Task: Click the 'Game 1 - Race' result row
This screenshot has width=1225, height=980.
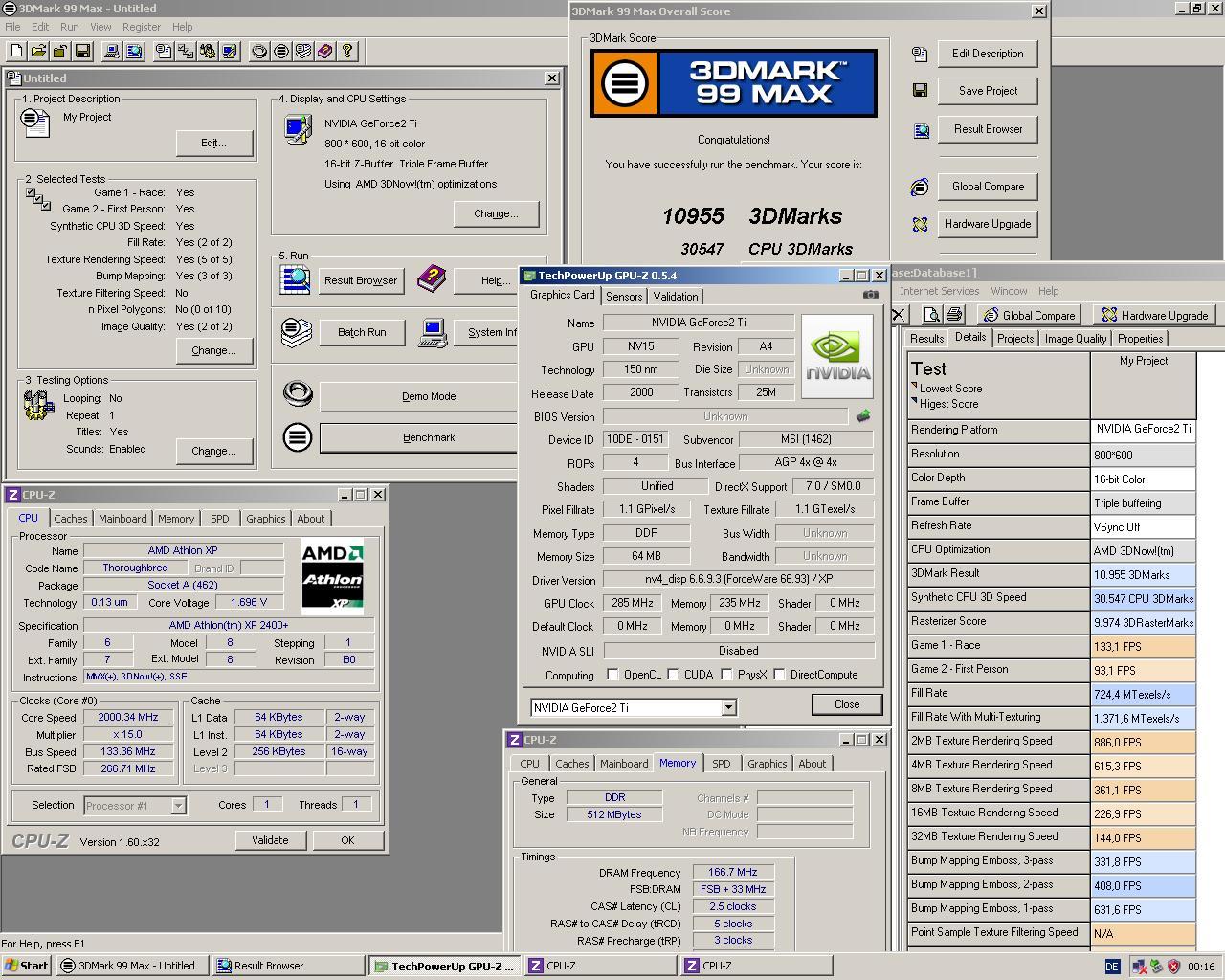Action: click(1052, 646)
